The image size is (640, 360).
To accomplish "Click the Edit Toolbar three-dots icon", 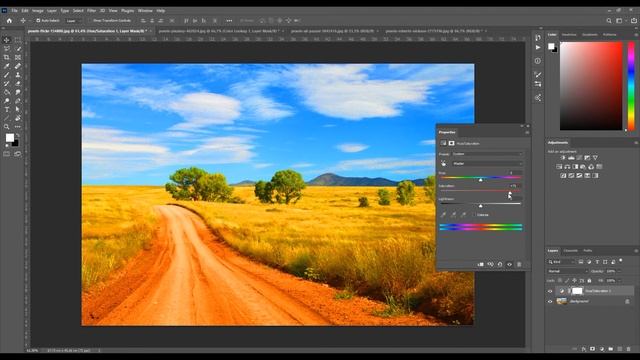I will pyautogui.click(x=18, y=127).
